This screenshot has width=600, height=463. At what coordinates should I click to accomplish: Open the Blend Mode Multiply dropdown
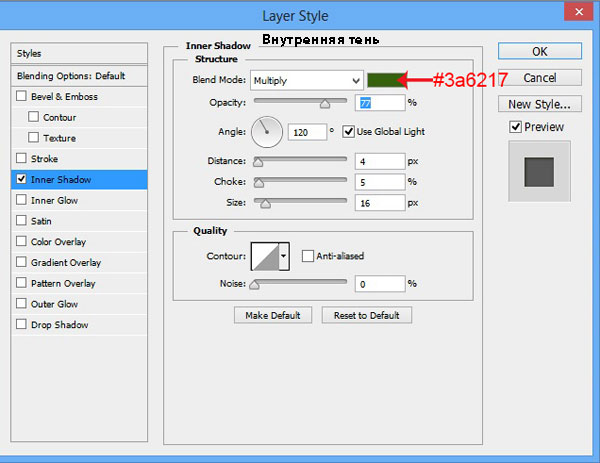pyautogui.click(x=307, y=80)
